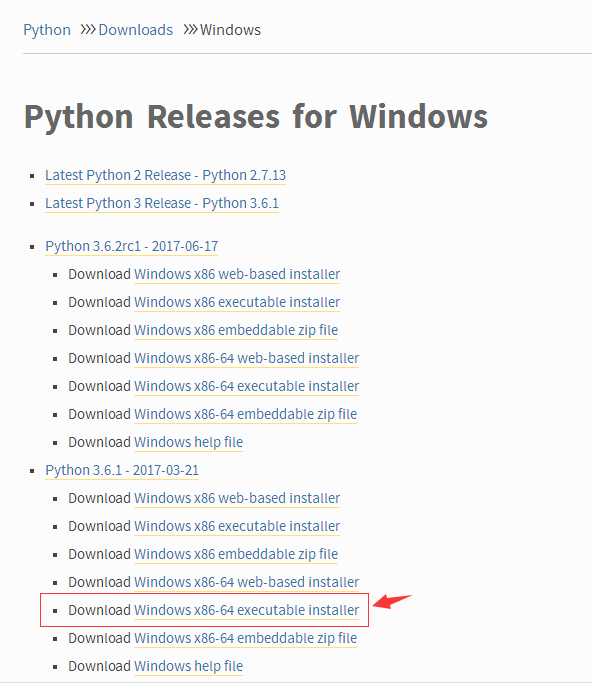Download 3.6.1 Windows x86-64 web-based installer

[247, 582]
